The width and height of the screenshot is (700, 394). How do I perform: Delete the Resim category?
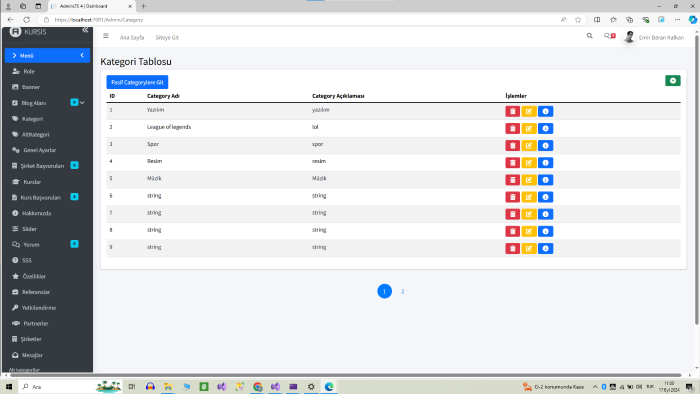point(512,163)
